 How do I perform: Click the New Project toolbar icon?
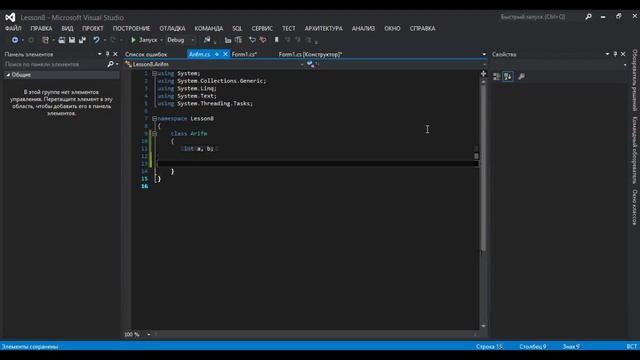coord(45,40)
